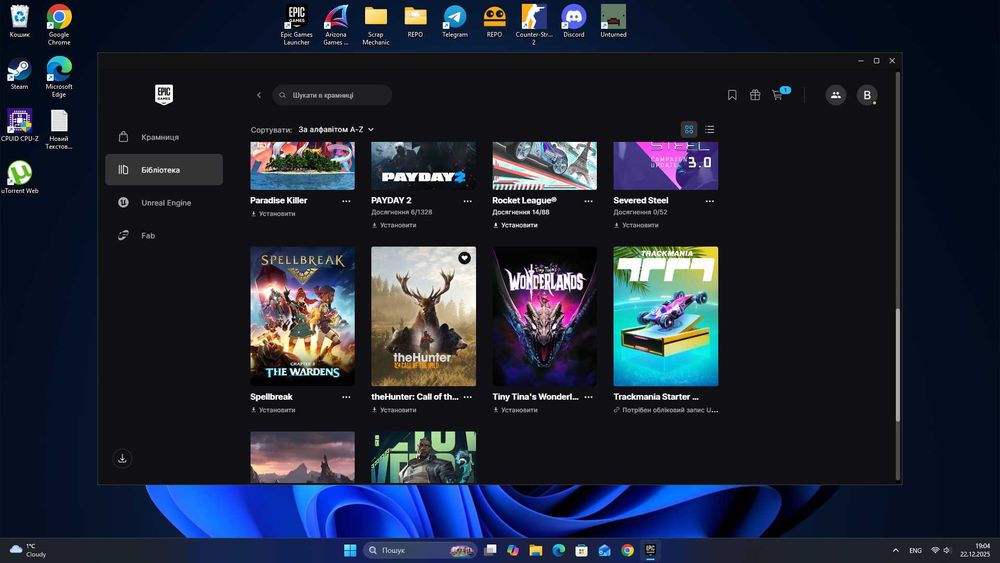
Task: Open Scrap Mechanic folder on desktop
Action: pos(376,25)
